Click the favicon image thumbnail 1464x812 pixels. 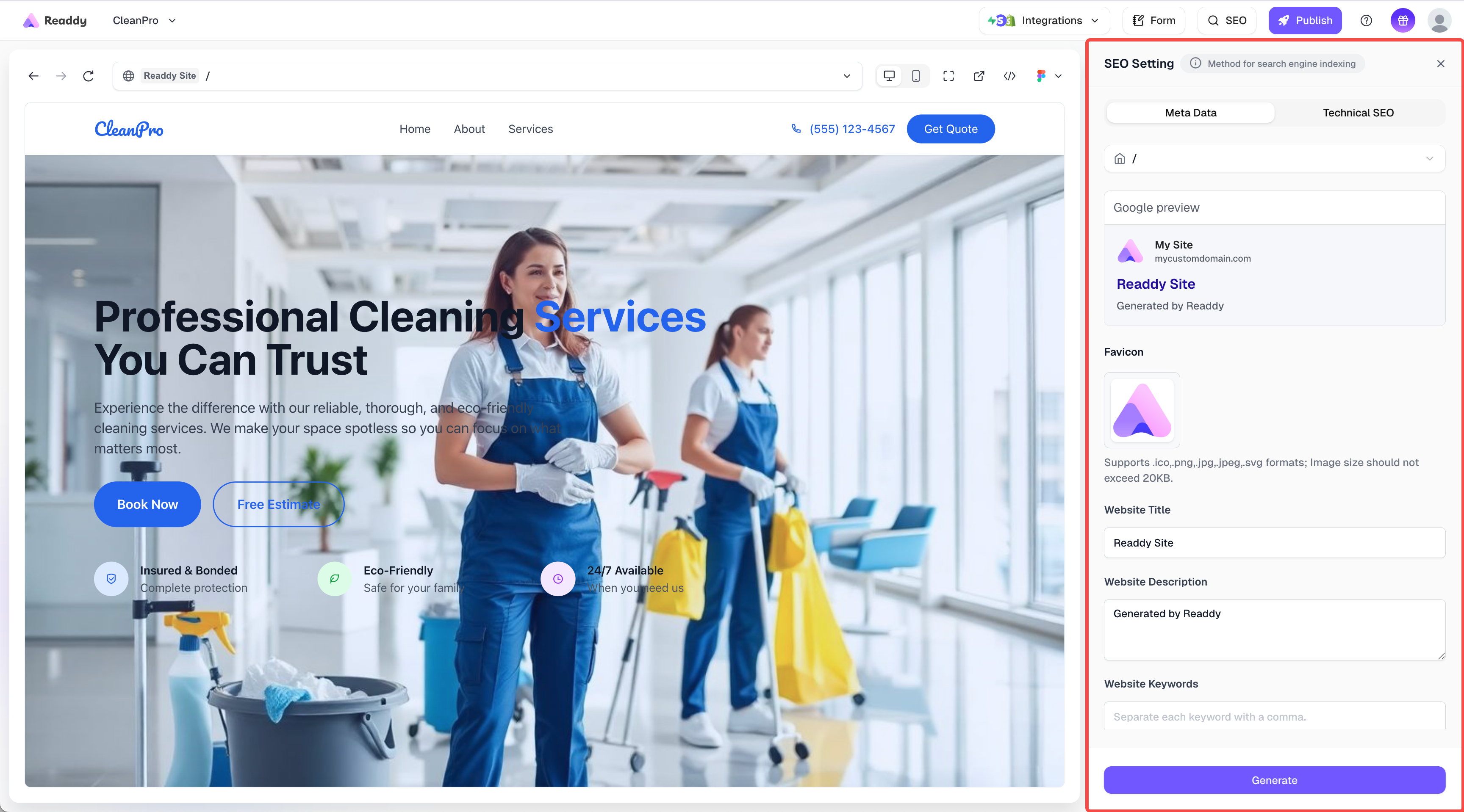pos(1142,410)
